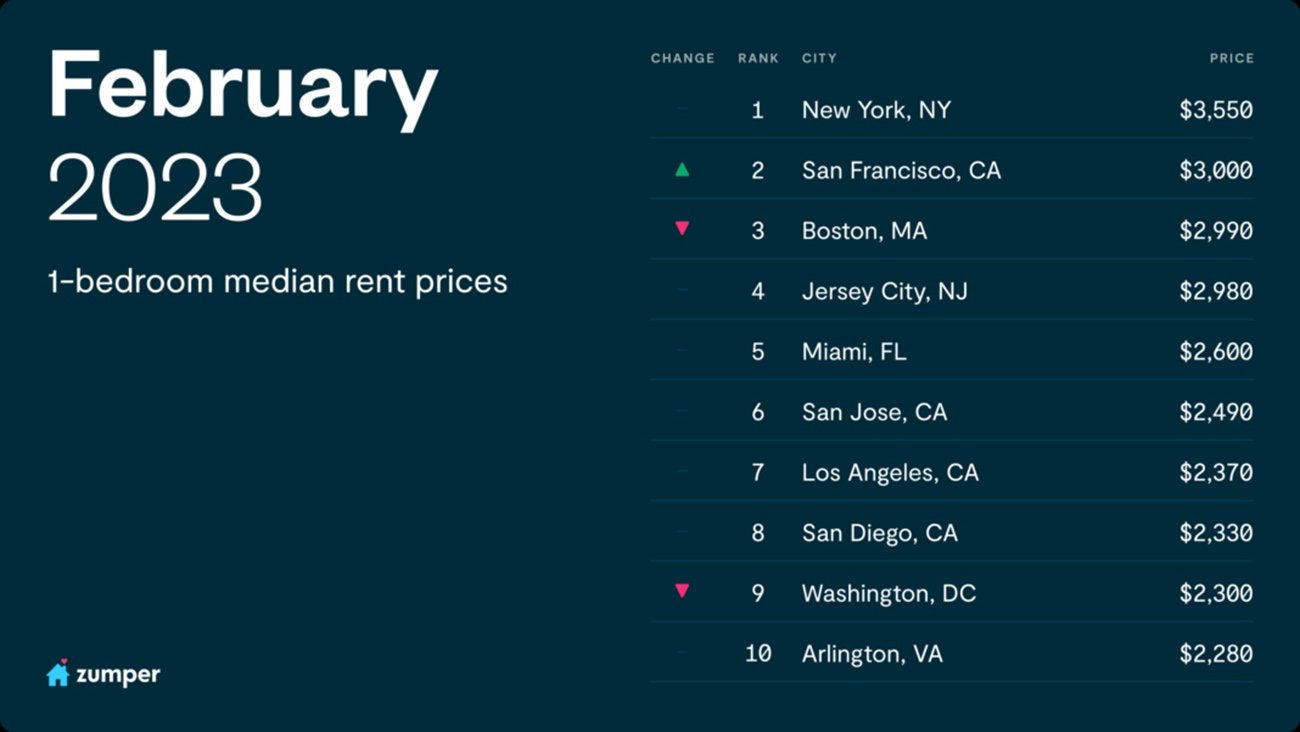The width and height of the screenshot is (1300, 732).
Task: Click the New York, NY row
Action: [876, 110]
